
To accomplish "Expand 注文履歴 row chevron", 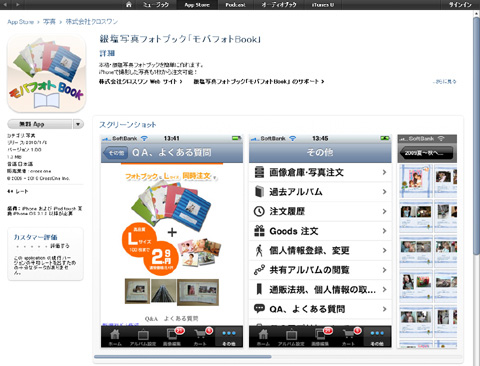I will tap(384, 211).
